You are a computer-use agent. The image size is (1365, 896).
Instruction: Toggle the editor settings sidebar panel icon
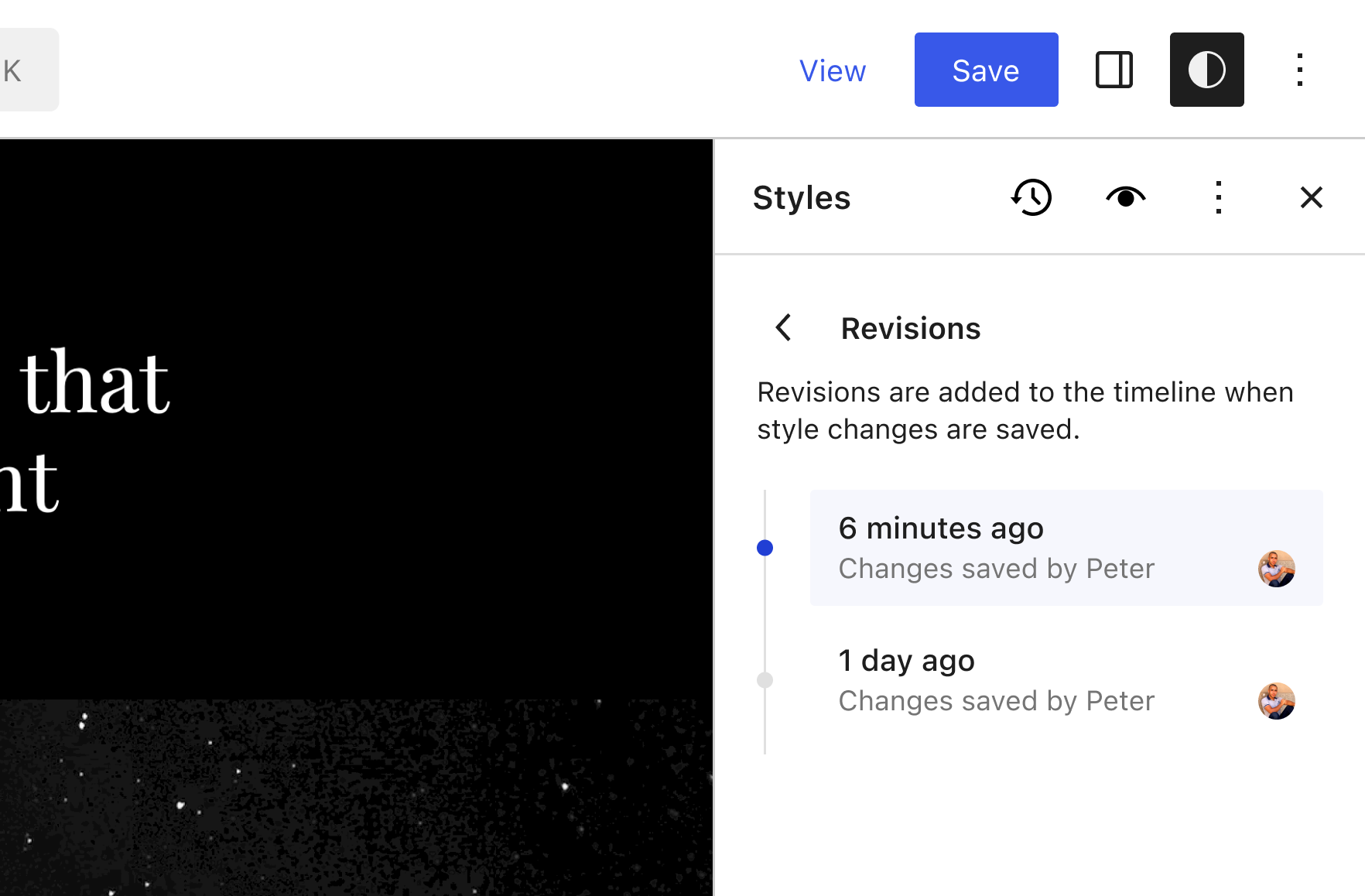pos(1114,70)
